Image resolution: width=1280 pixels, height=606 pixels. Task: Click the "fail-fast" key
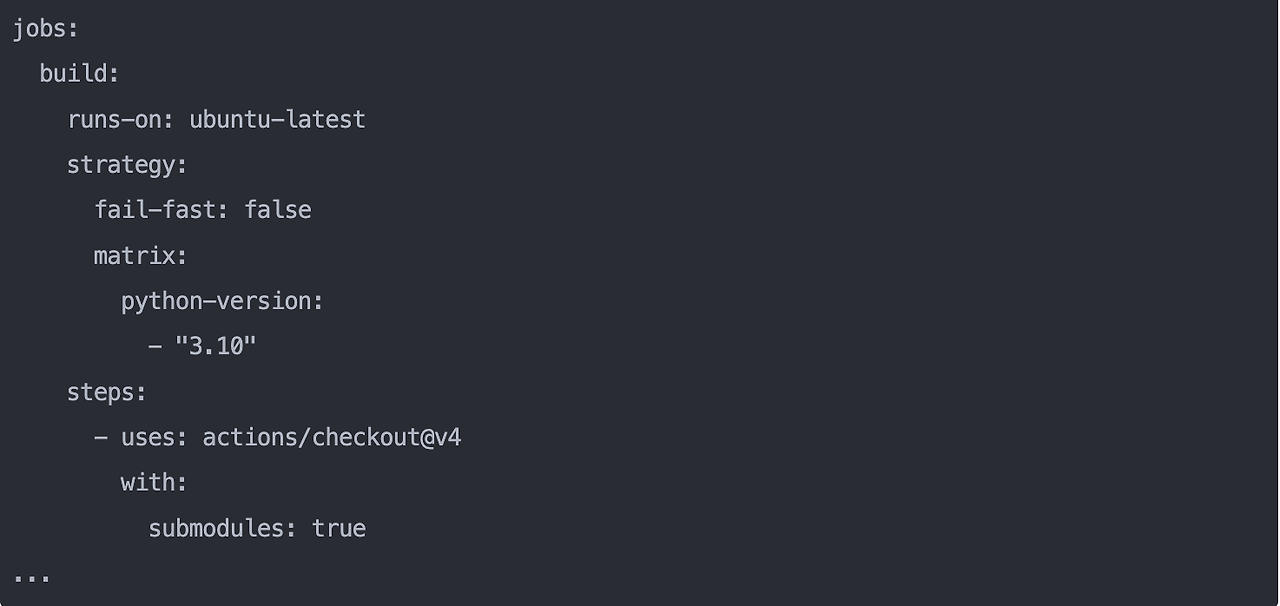[163, 210]
